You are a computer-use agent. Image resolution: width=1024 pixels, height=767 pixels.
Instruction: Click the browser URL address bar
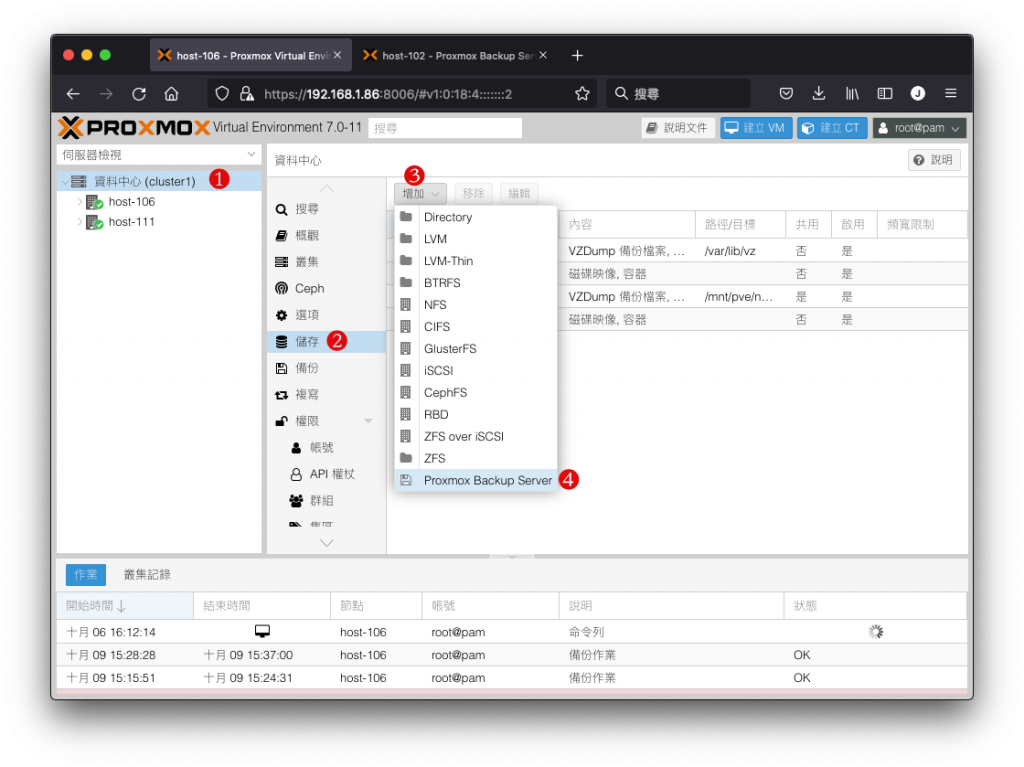click(x=400, y=94)
